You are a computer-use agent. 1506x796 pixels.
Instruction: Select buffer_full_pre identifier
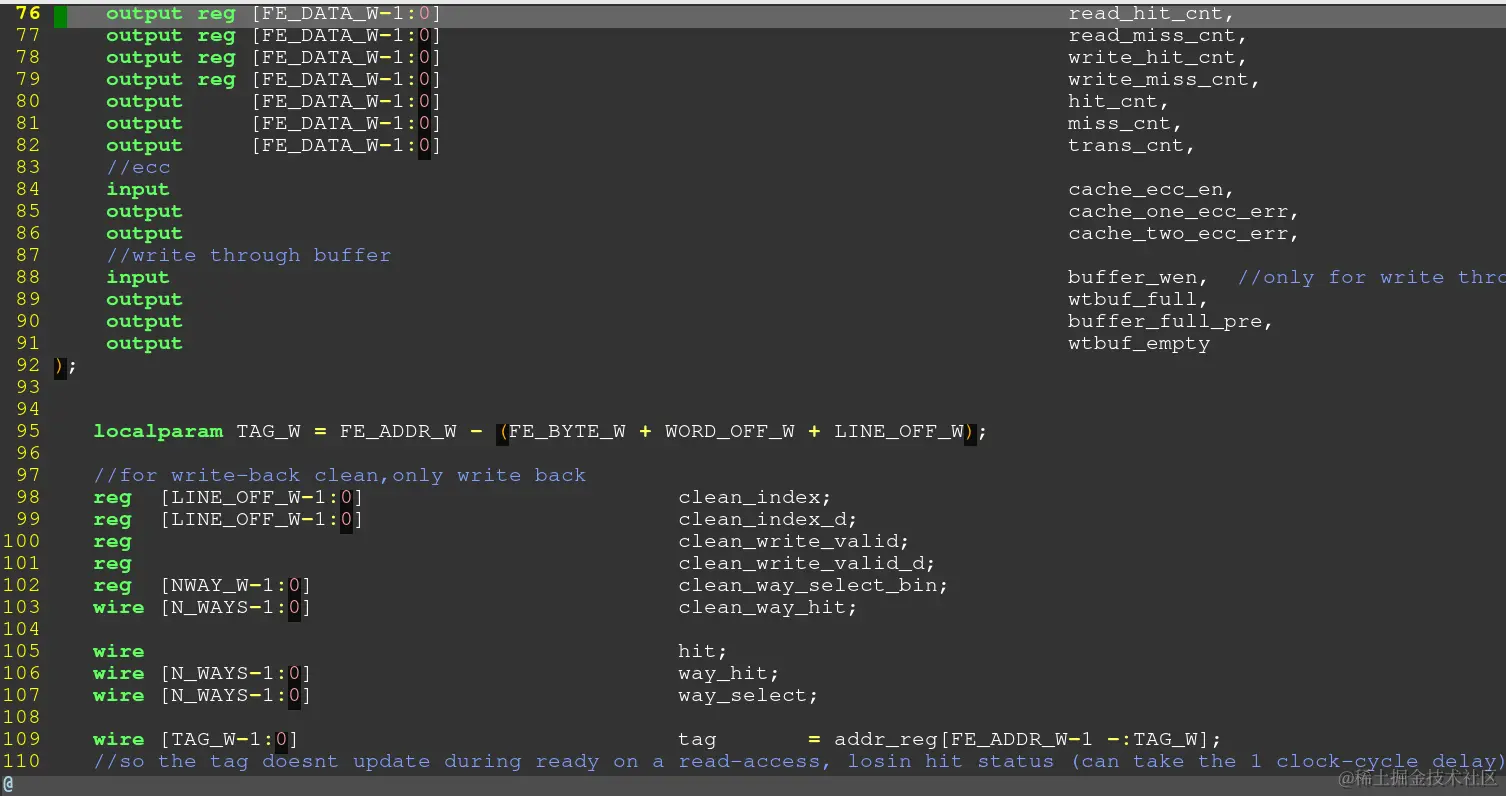click(1165, 322)
